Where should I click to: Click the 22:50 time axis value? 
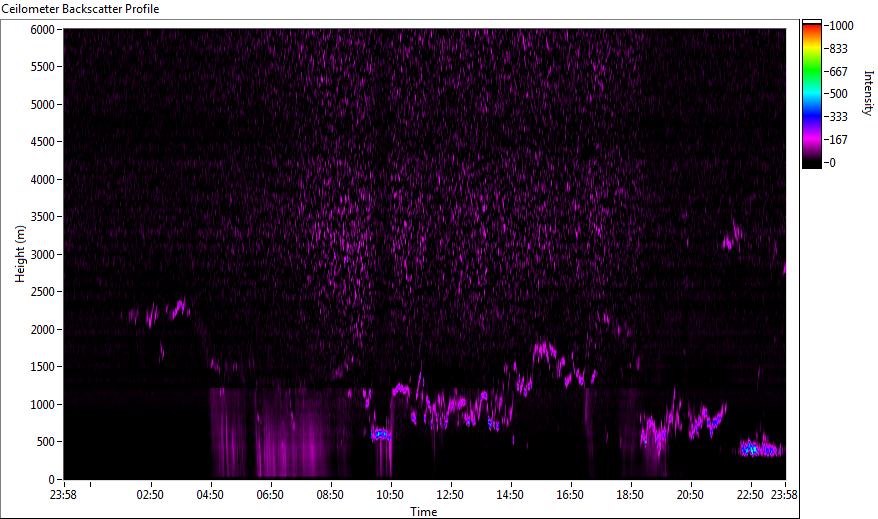pos(750,495)
